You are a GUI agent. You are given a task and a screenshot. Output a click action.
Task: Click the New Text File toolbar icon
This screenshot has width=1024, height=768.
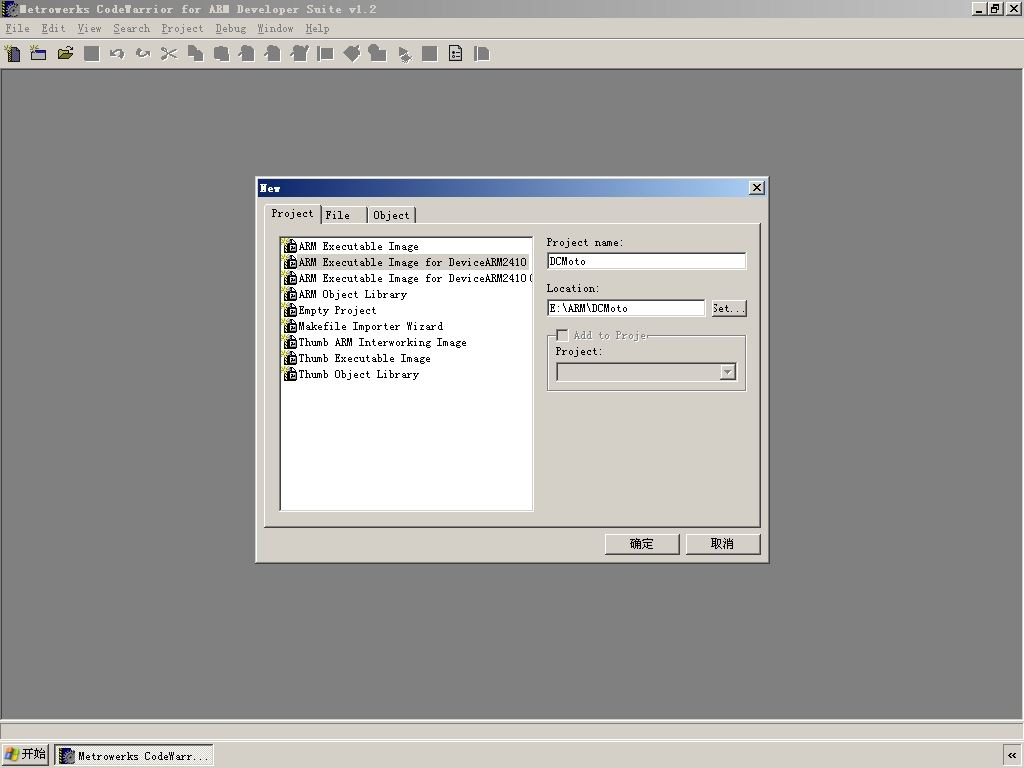(x=12, y=54)
